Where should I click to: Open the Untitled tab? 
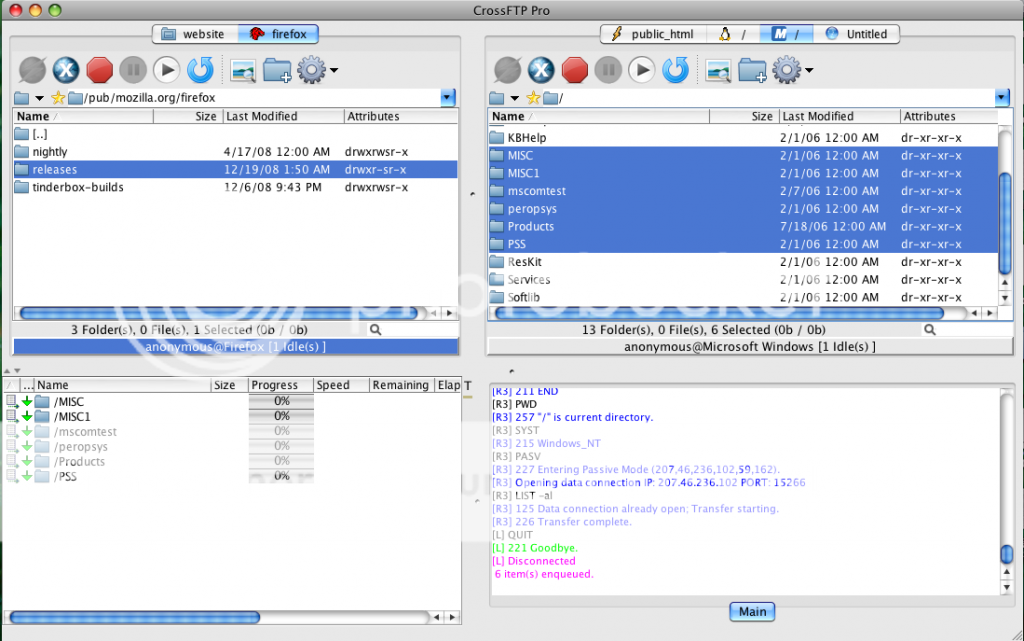click(x=856, y=34)
